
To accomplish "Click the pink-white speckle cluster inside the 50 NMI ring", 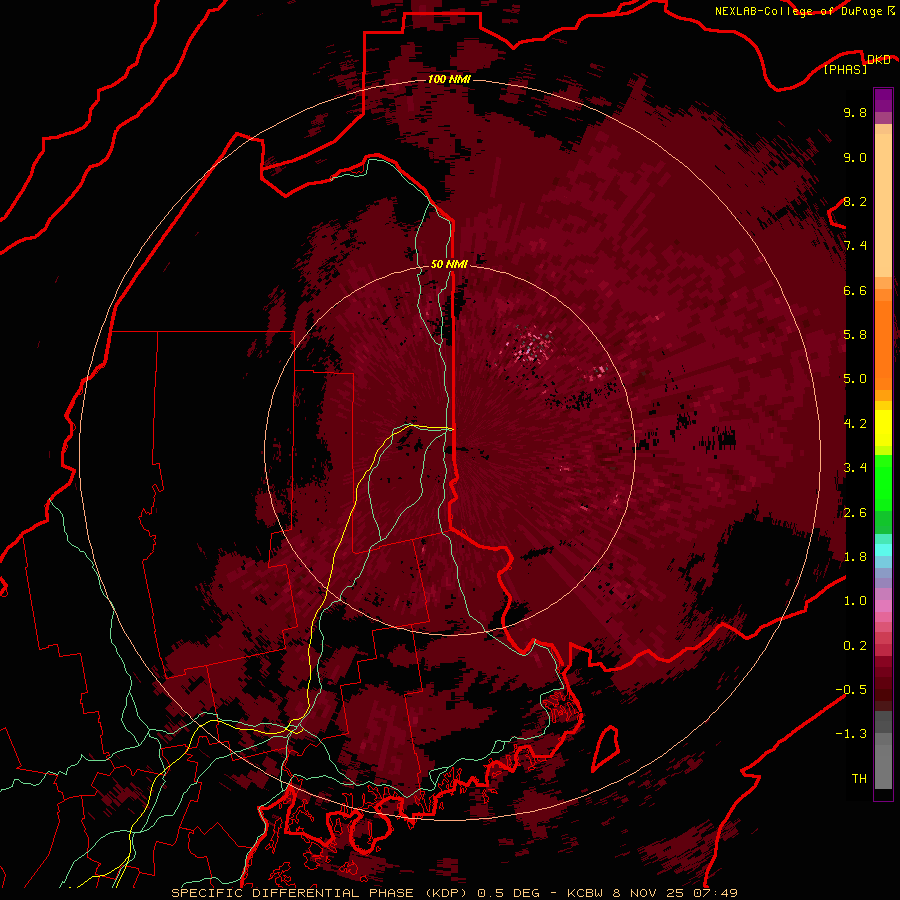I will pos(532,344).
